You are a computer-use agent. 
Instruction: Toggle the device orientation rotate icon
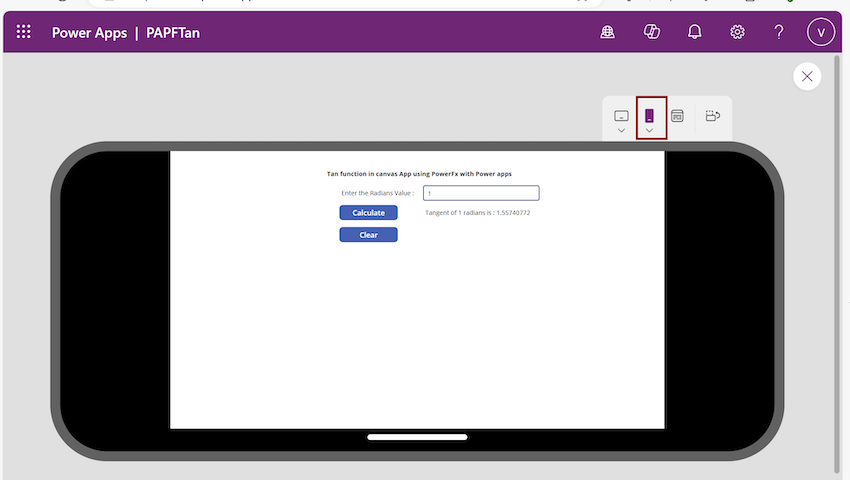pos(713,116)
